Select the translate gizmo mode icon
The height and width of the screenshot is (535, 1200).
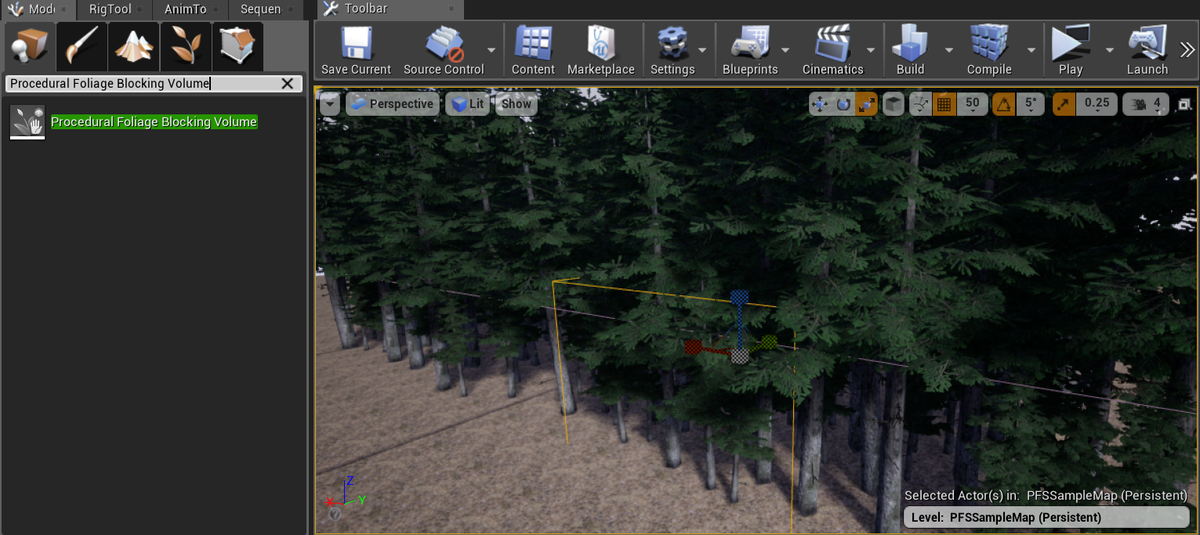point(820,103)
